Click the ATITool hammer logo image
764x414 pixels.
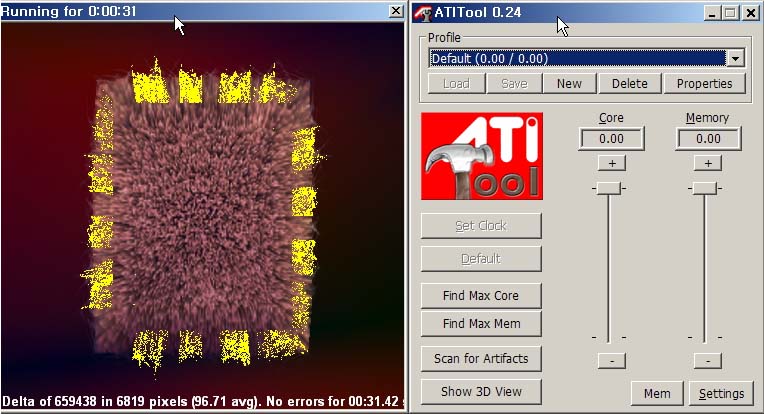point(482,156)
